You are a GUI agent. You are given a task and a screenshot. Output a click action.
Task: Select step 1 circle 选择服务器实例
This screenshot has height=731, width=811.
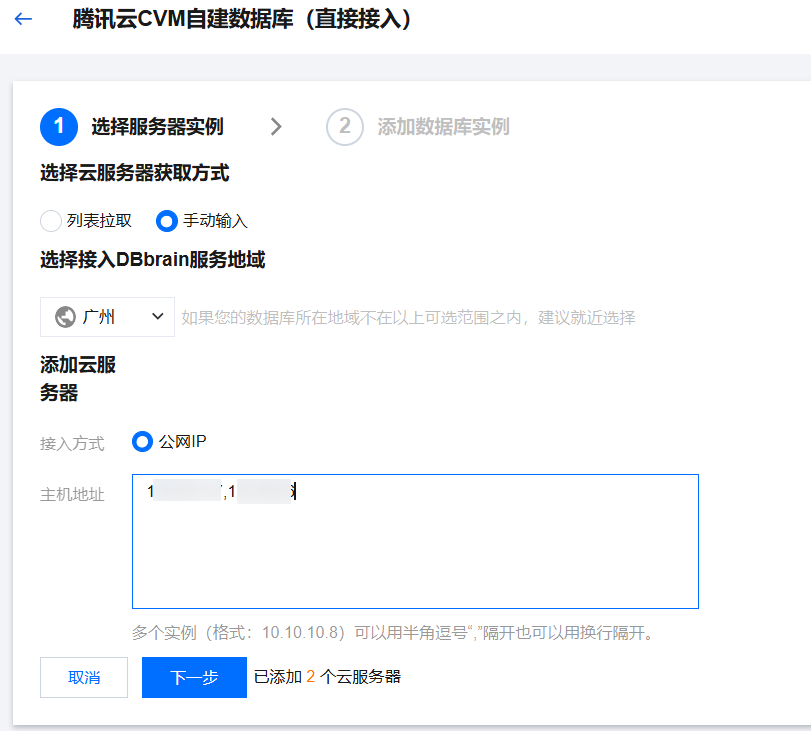59,127
